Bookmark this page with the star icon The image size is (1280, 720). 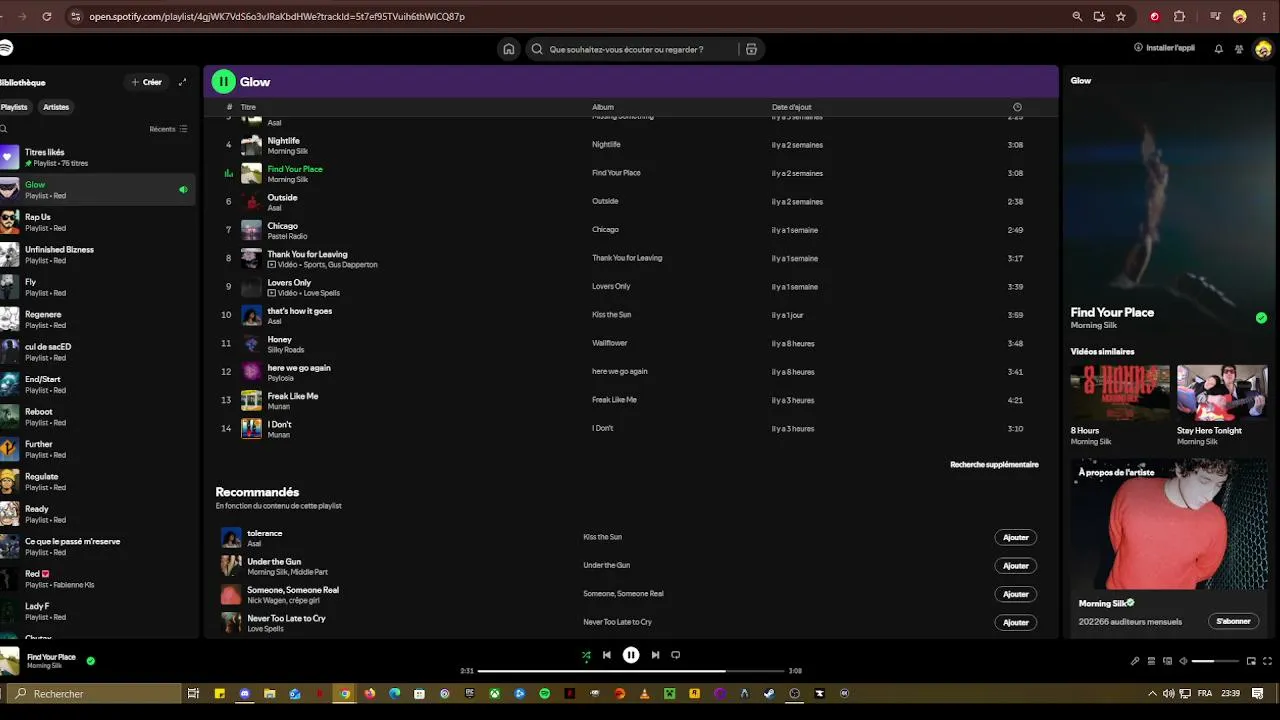(x=1121, y=16)
